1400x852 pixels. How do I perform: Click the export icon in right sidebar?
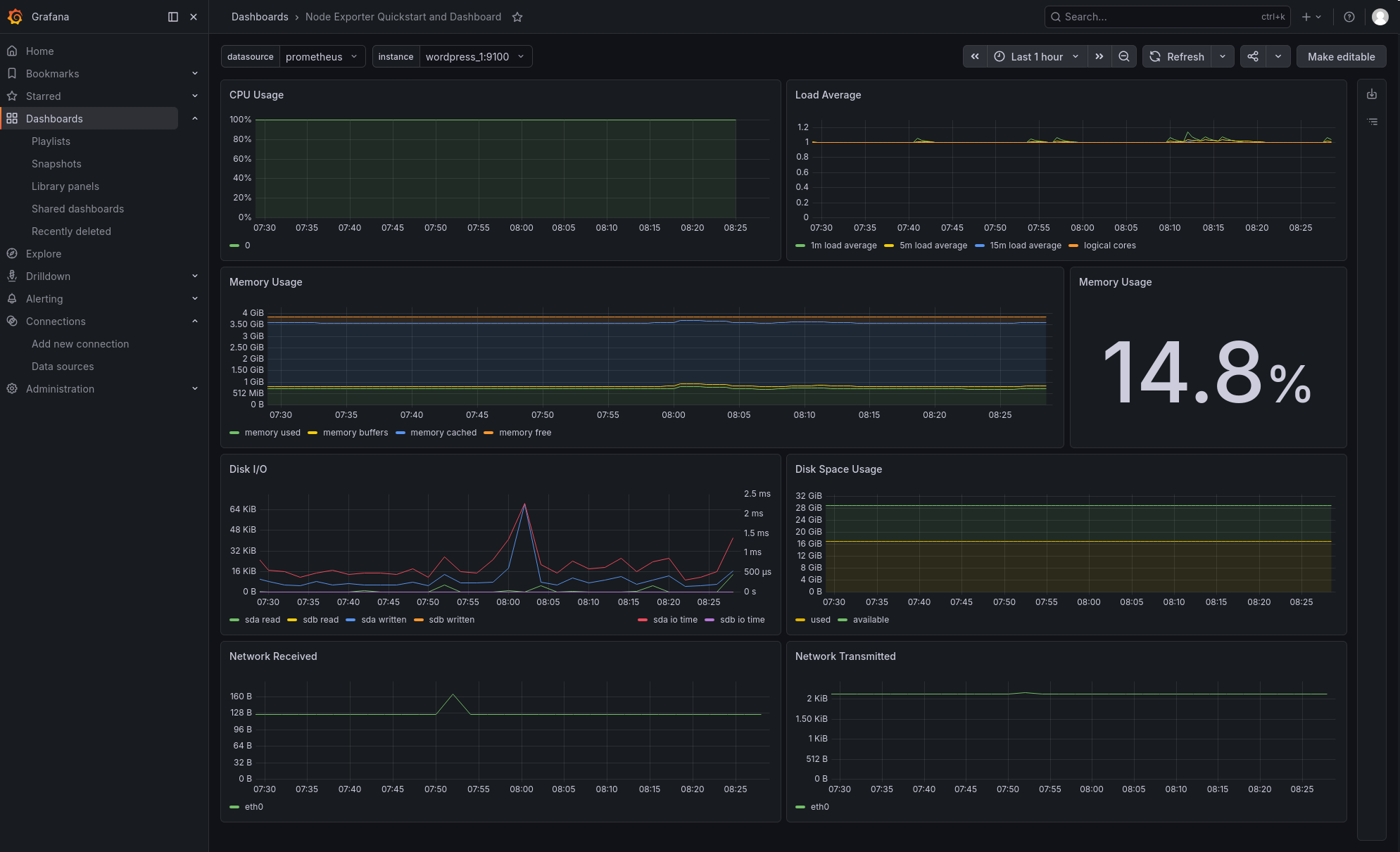[x=1372, y=94]
